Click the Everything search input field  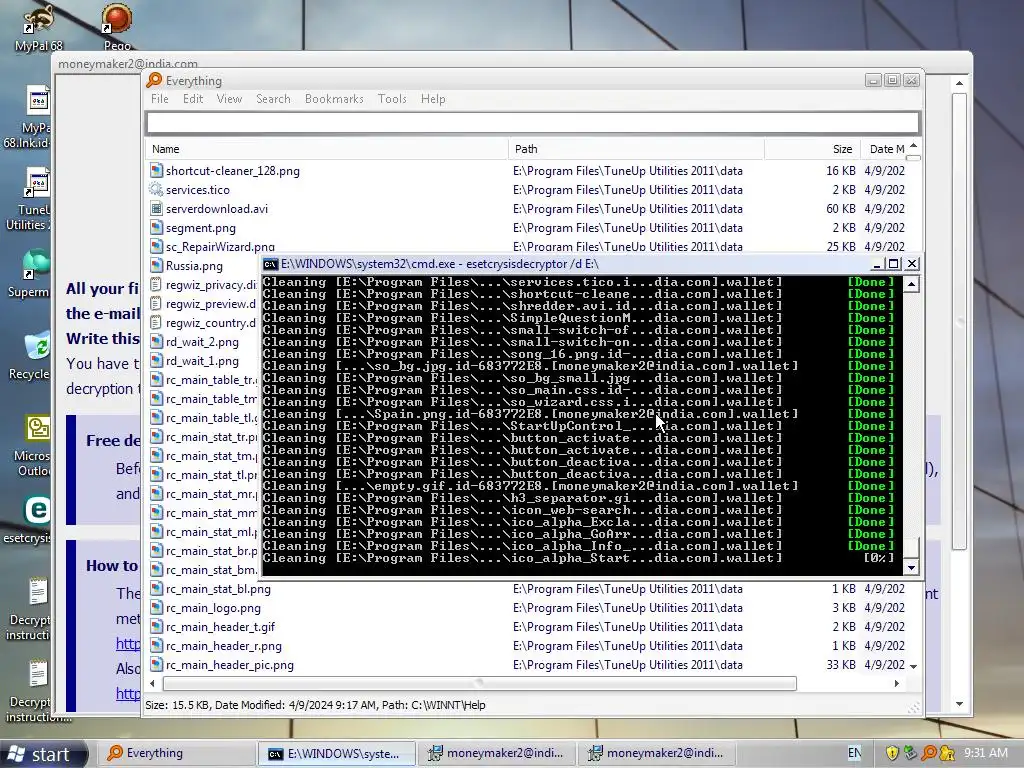pyautogui.click(x=533, y=123)
